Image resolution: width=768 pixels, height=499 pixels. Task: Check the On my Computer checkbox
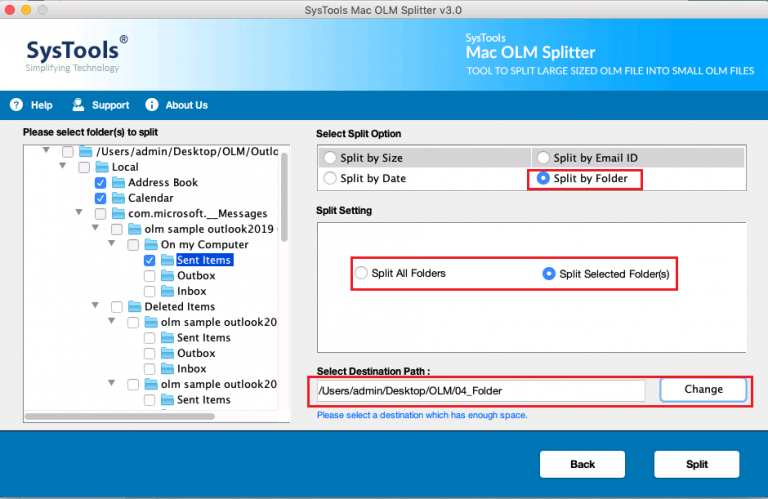tap(133, 245)
